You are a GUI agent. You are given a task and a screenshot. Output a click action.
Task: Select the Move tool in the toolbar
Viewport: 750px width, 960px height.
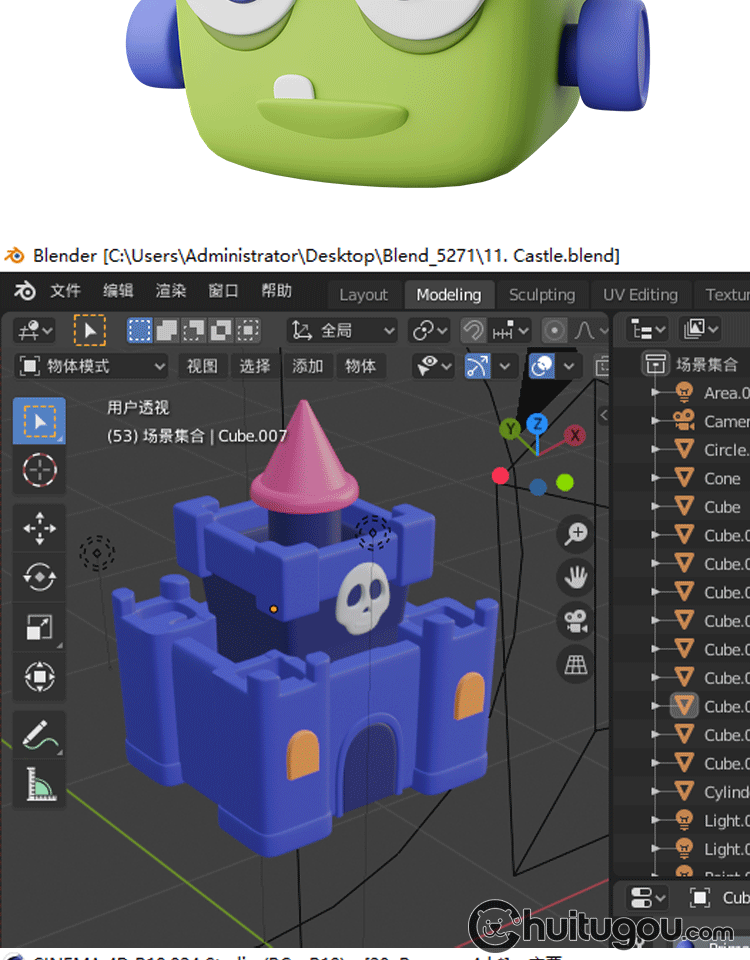[x=39, y=527]
